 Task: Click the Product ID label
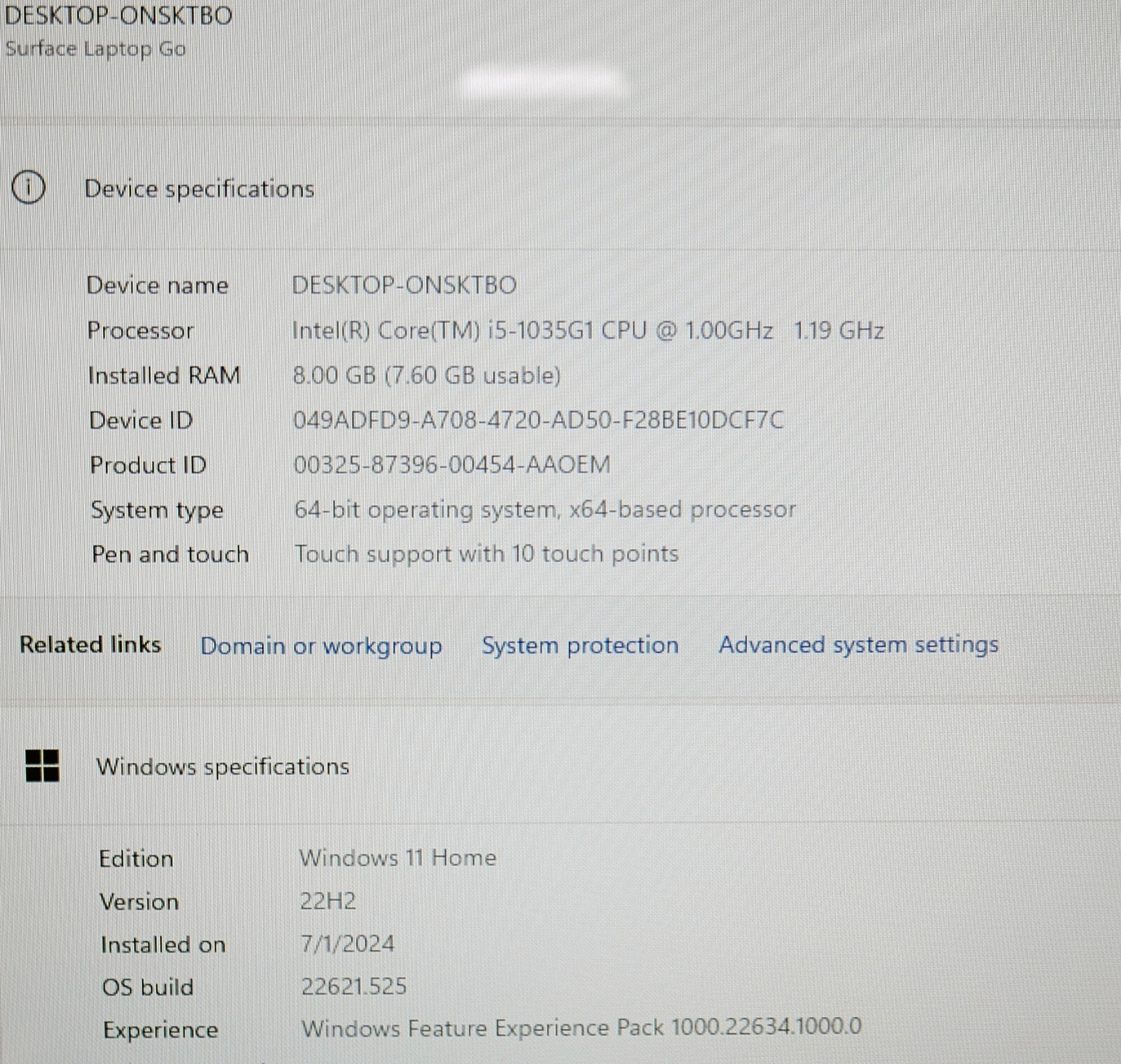coord(148,465)
